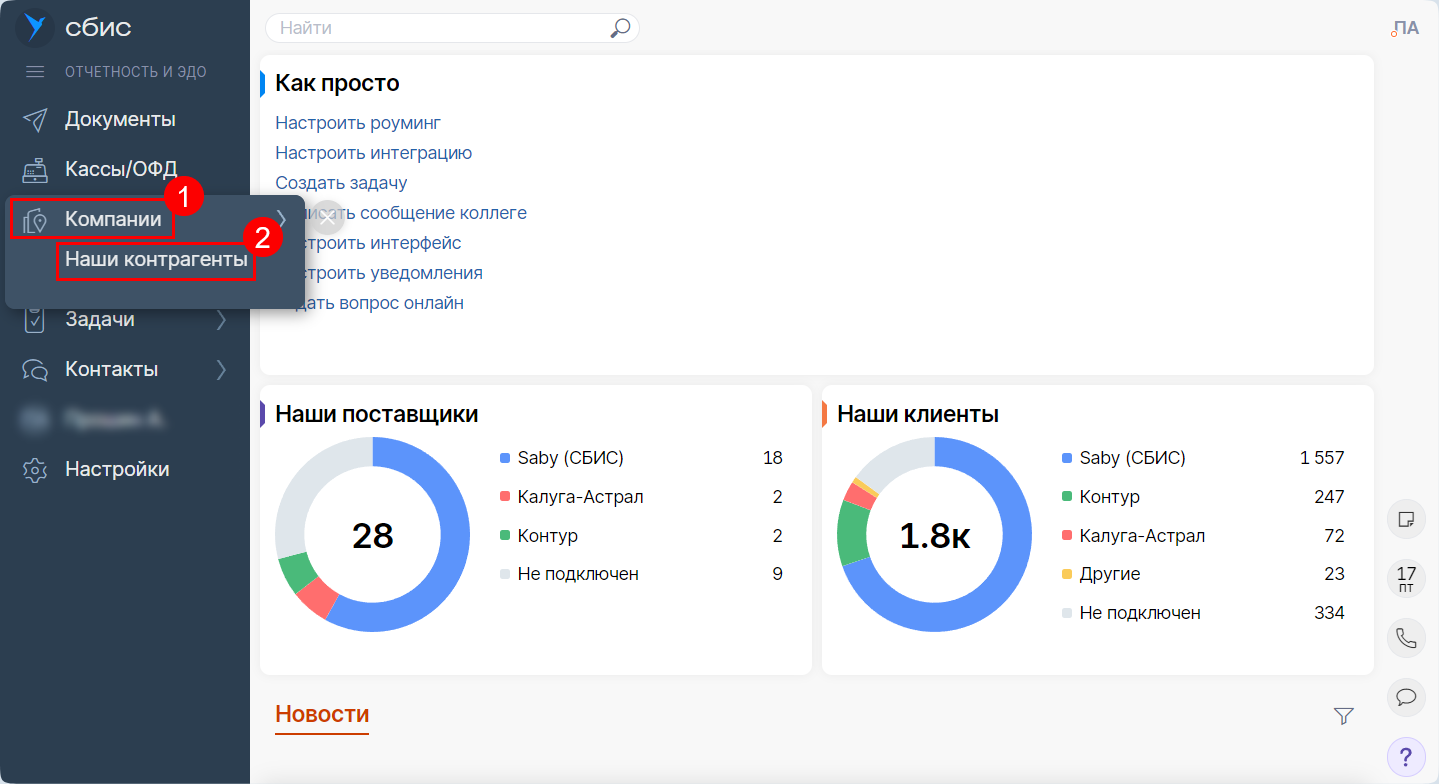Screen dimensions: 1439x784
Task: Close the hint with the round X button
Action: point(327,217)
